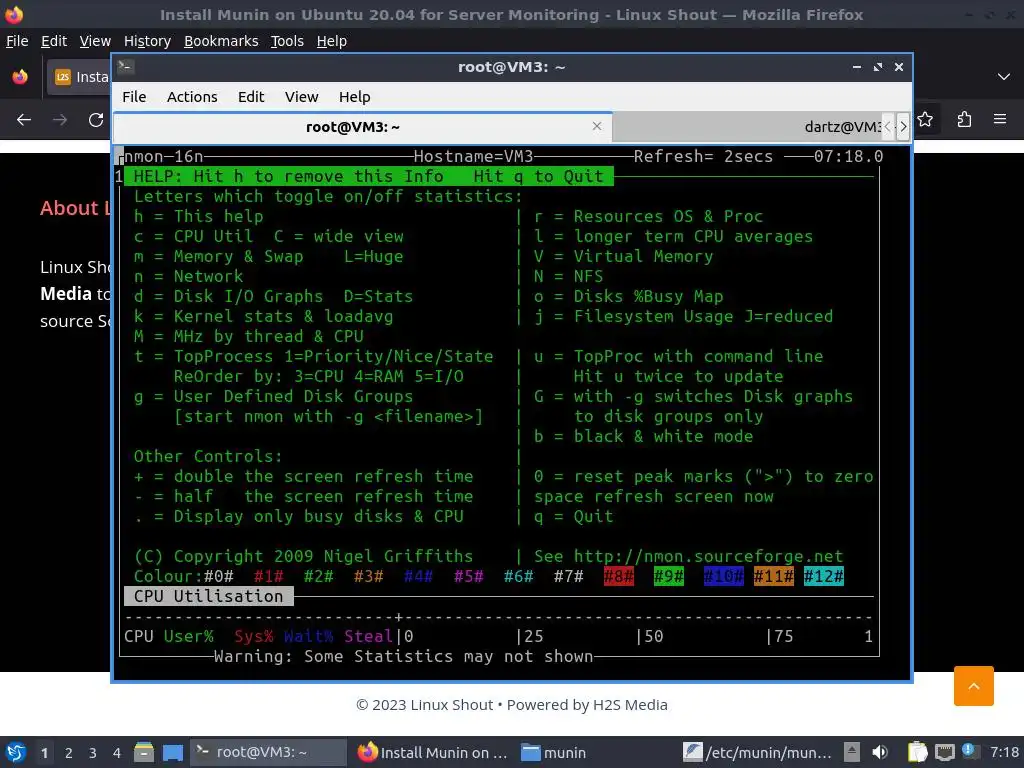
Task: Click the cyan #12# colour sample
Action: click(824, 576)
